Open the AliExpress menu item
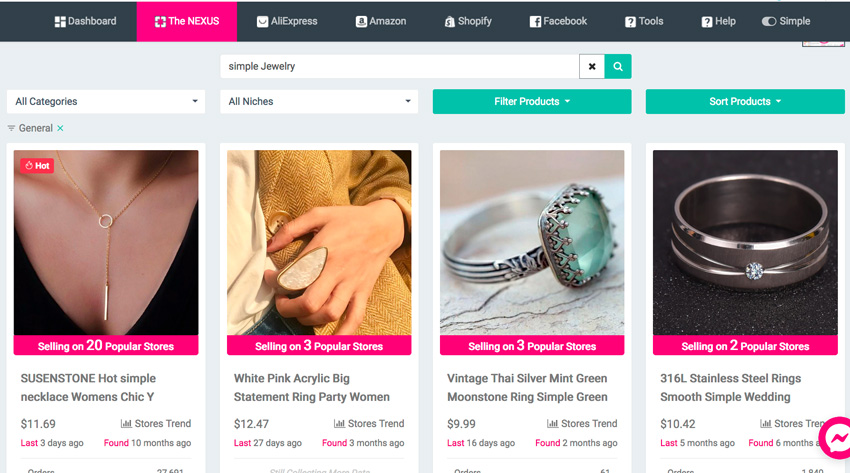850x473 pixels. [286, 21]
